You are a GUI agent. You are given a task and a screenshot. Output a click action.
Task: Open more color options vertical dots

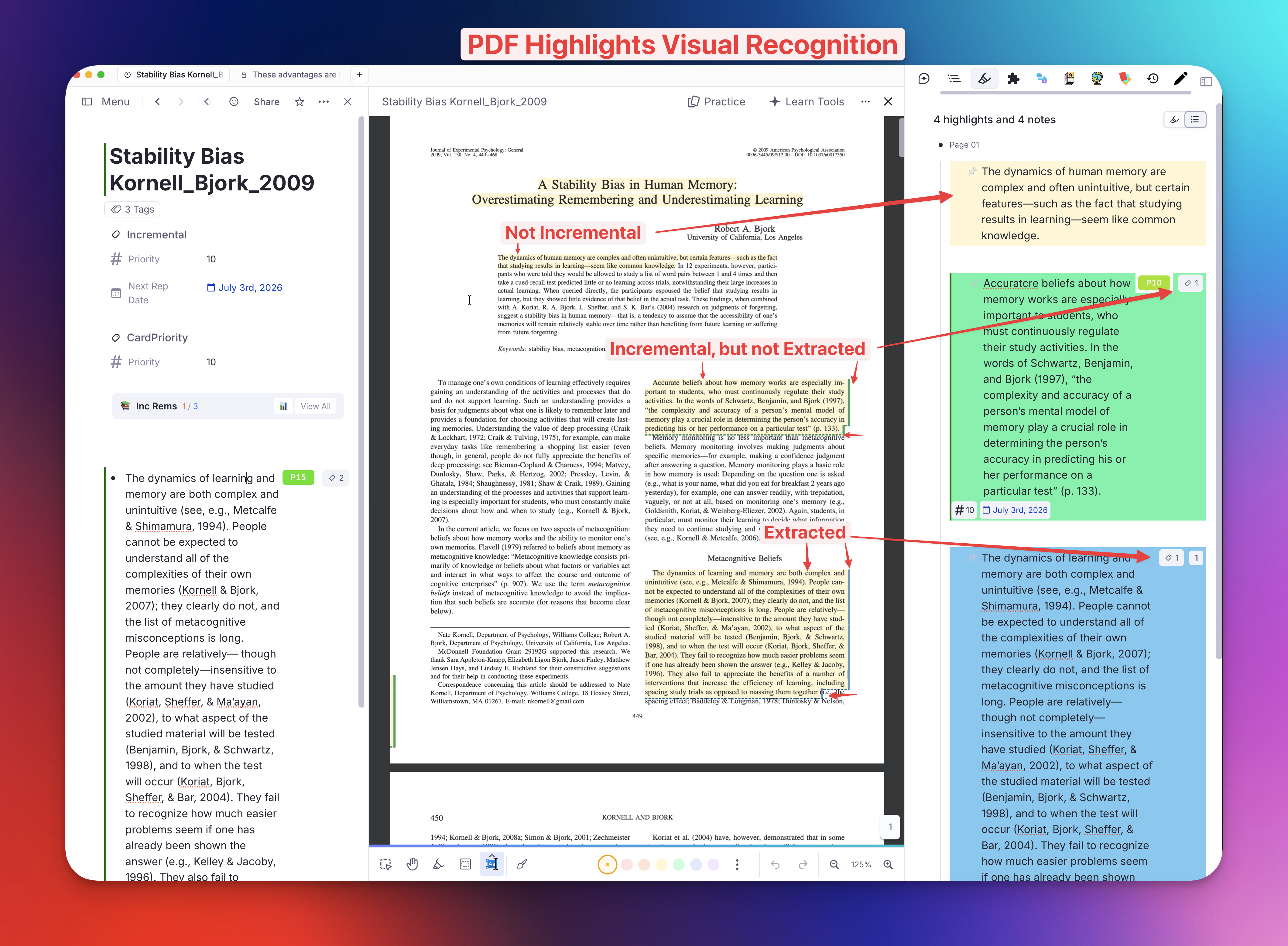(737, 864)
